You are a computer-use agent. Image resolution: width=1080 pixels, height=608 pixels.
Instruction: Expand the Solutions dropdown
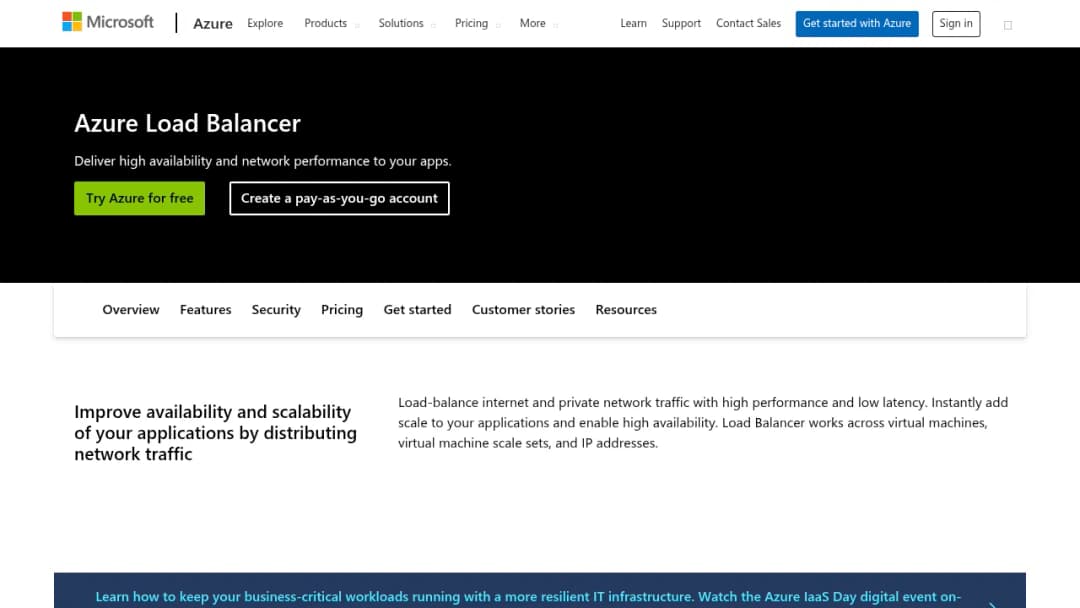pos(406,23)
